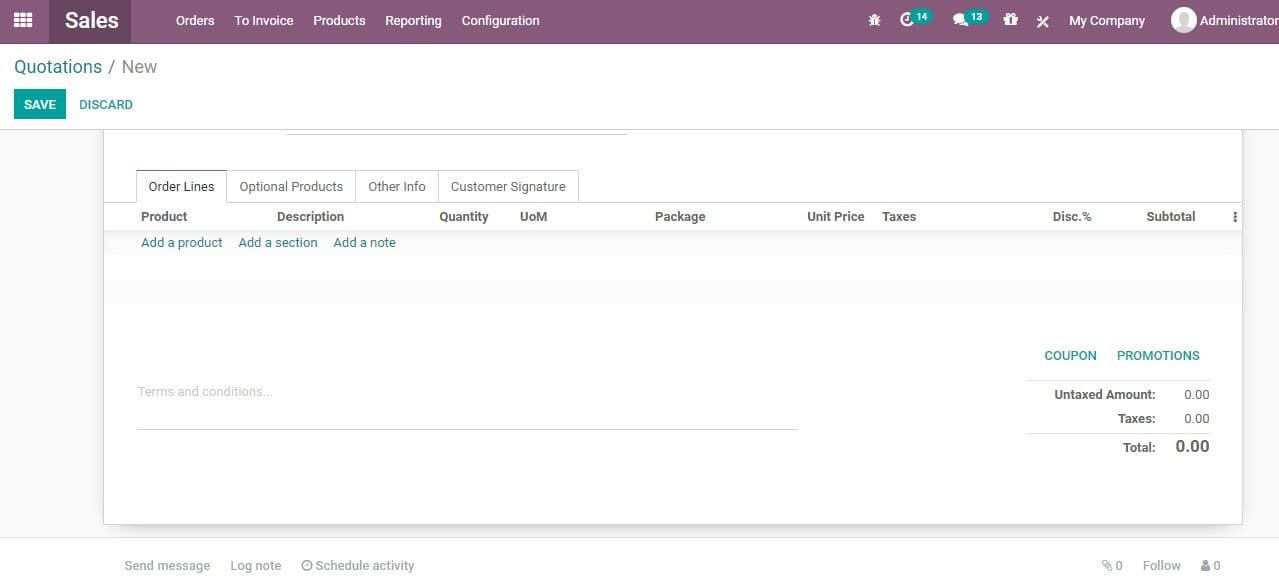Click the gift icon in the top bar
This screenshot has height=587, width=1279.
tap(1009, 19)
